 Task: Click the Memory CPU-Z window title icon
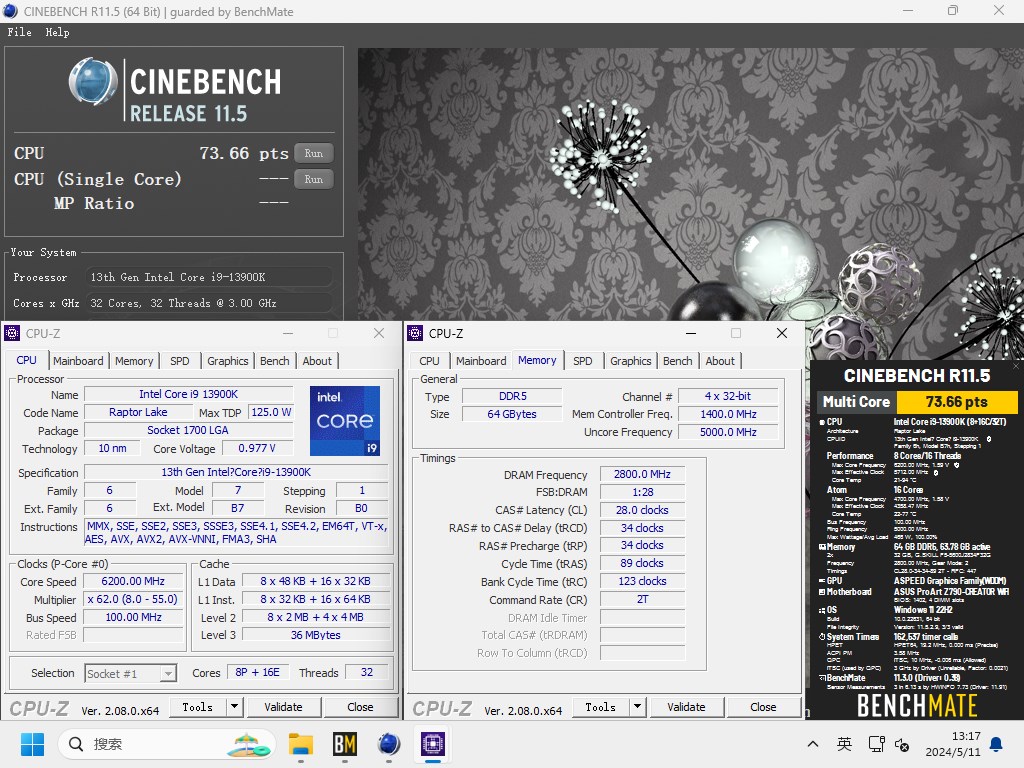tap(415, 333)
